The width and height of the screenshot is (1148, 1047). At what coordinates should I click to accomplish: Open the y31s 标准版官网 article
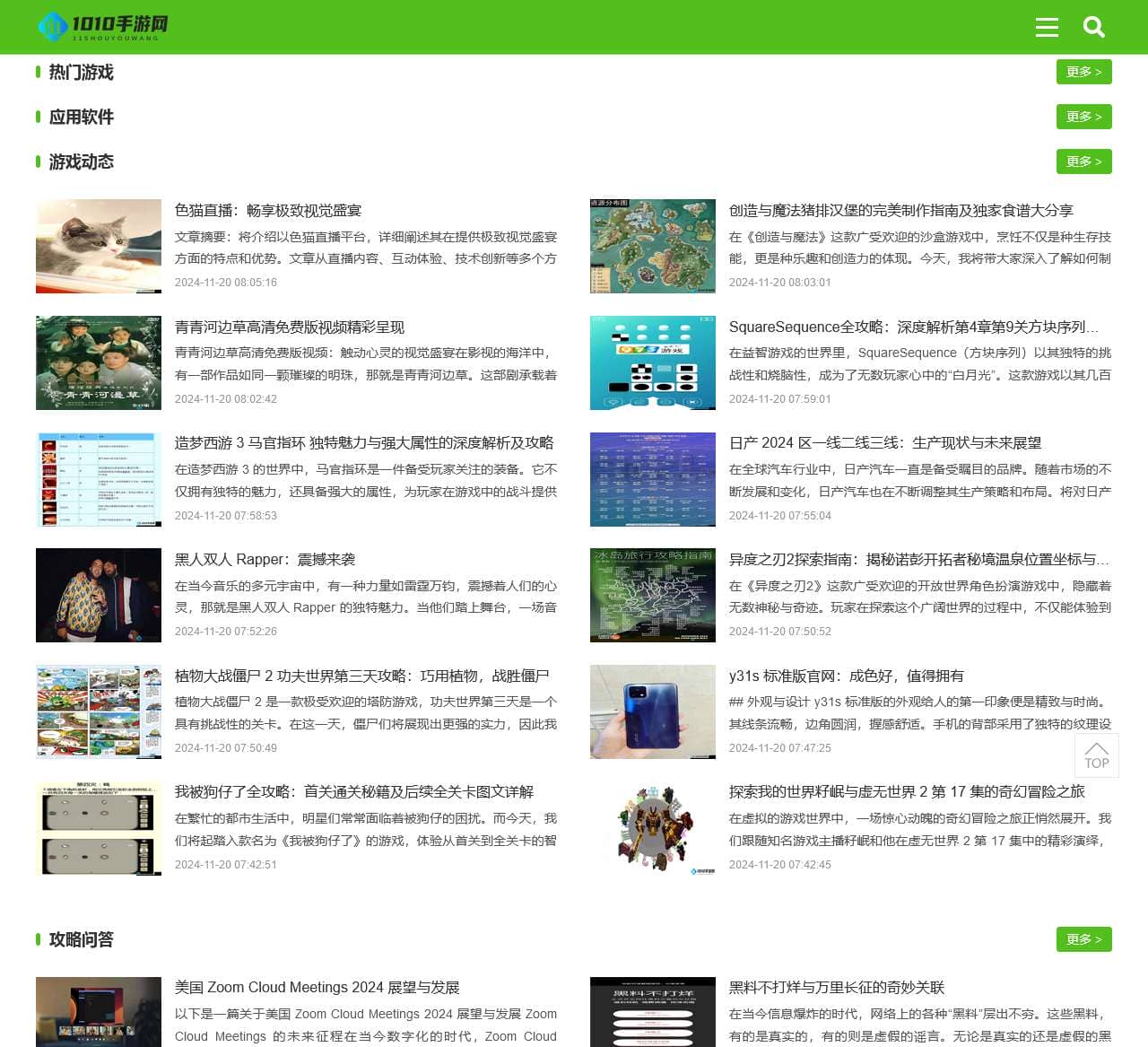tap(847, 676)
